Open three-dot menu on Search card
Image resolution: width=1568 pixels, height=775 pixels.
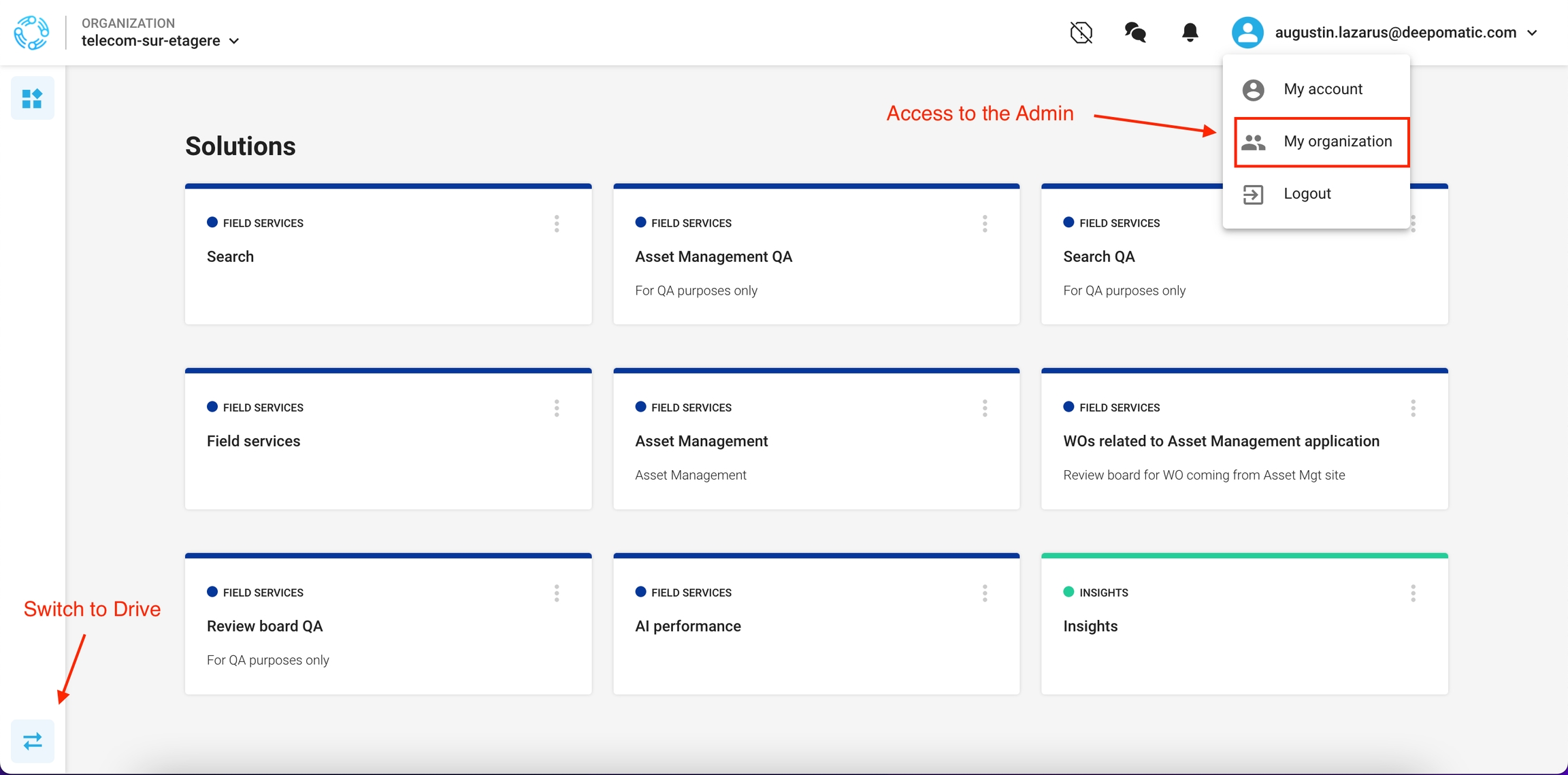coord(557,224)
